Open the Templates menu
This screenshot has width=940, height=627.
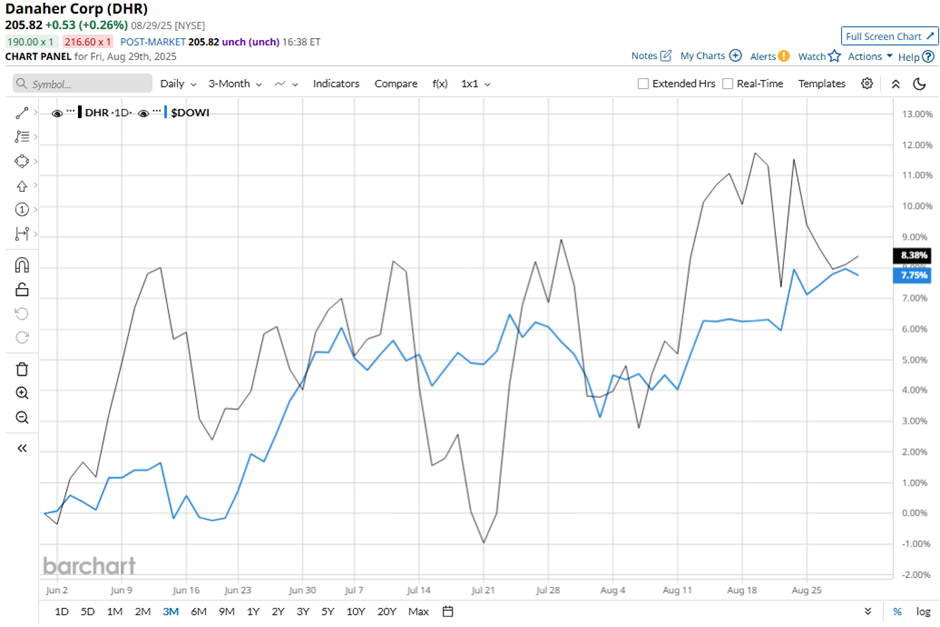tap(821, 84)
